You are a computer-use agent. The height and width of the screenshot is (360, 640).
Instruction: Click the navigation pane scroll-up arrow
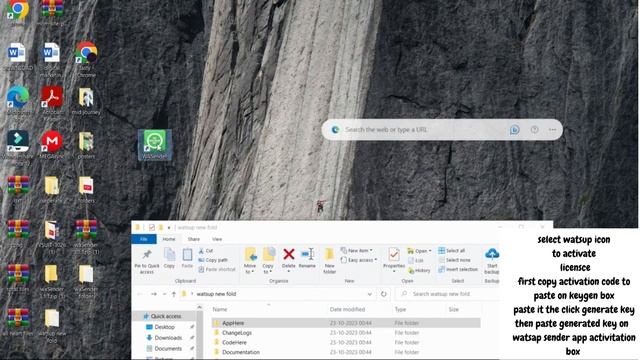point(200,307)
